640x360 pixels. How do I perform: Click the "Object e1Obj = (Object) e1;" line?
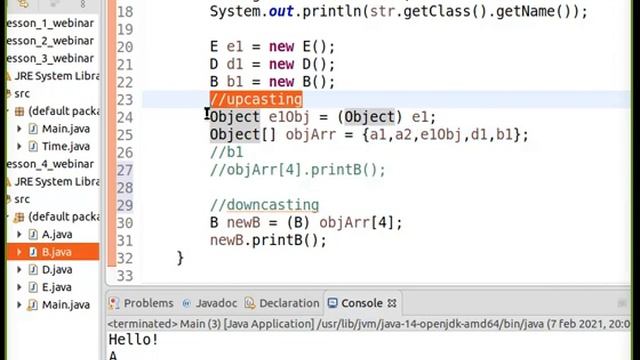point(323,117)
